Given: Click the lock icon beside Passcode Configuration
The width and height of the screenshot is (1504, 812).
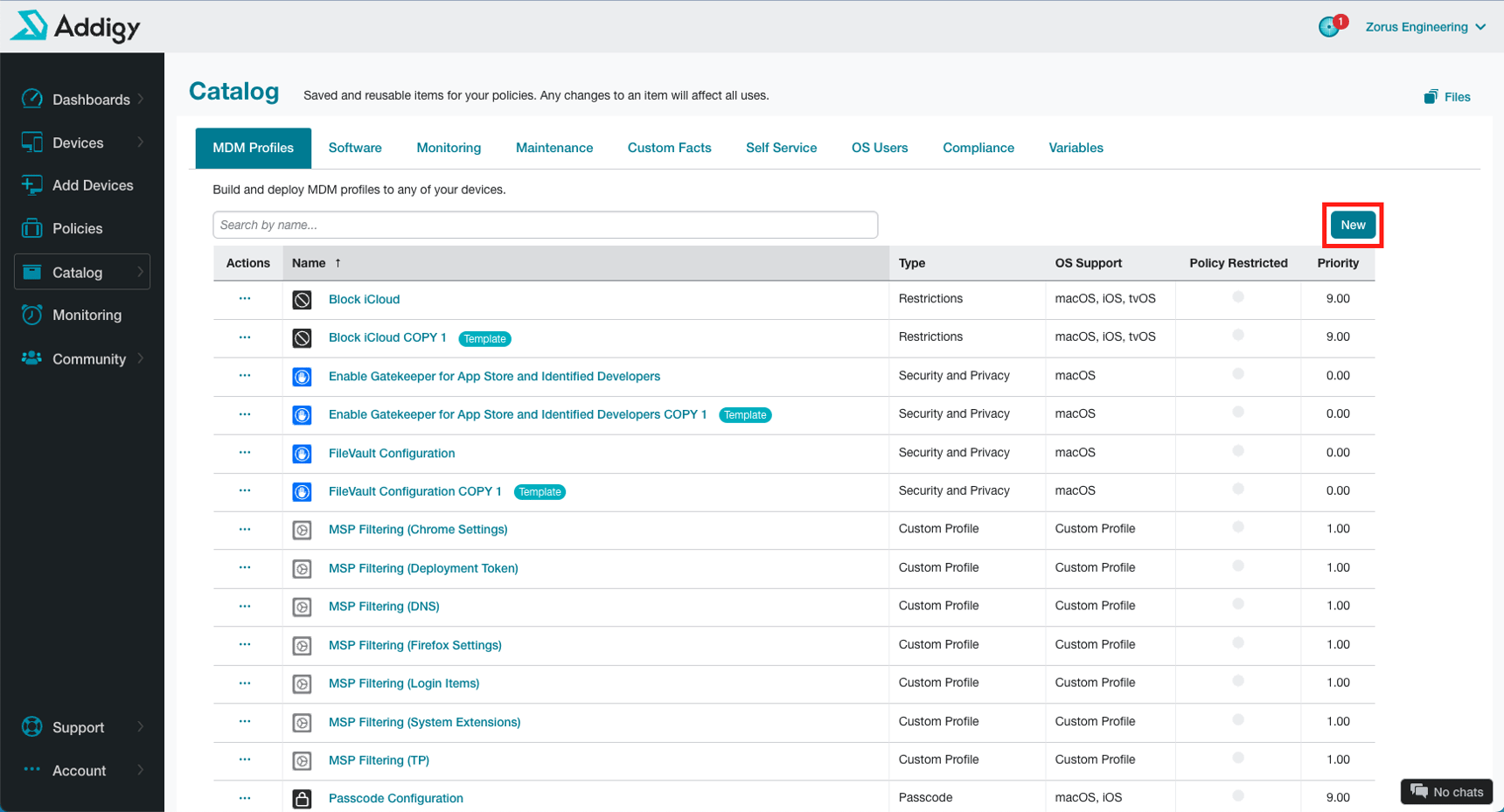Looking at the screenshot, I should point(302,798).
